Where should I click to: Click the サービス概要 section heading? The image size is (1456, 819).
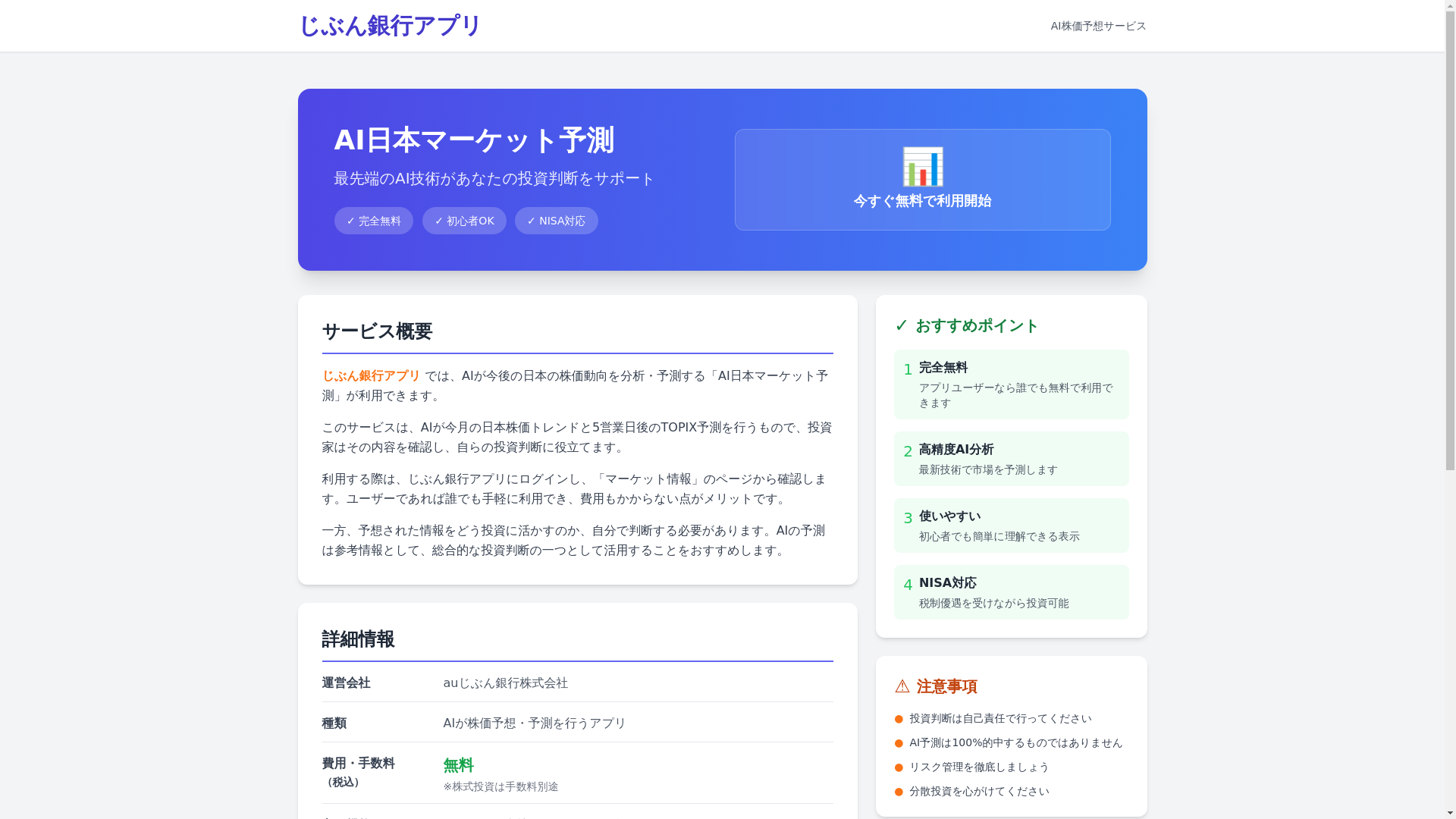click(377, 331)
